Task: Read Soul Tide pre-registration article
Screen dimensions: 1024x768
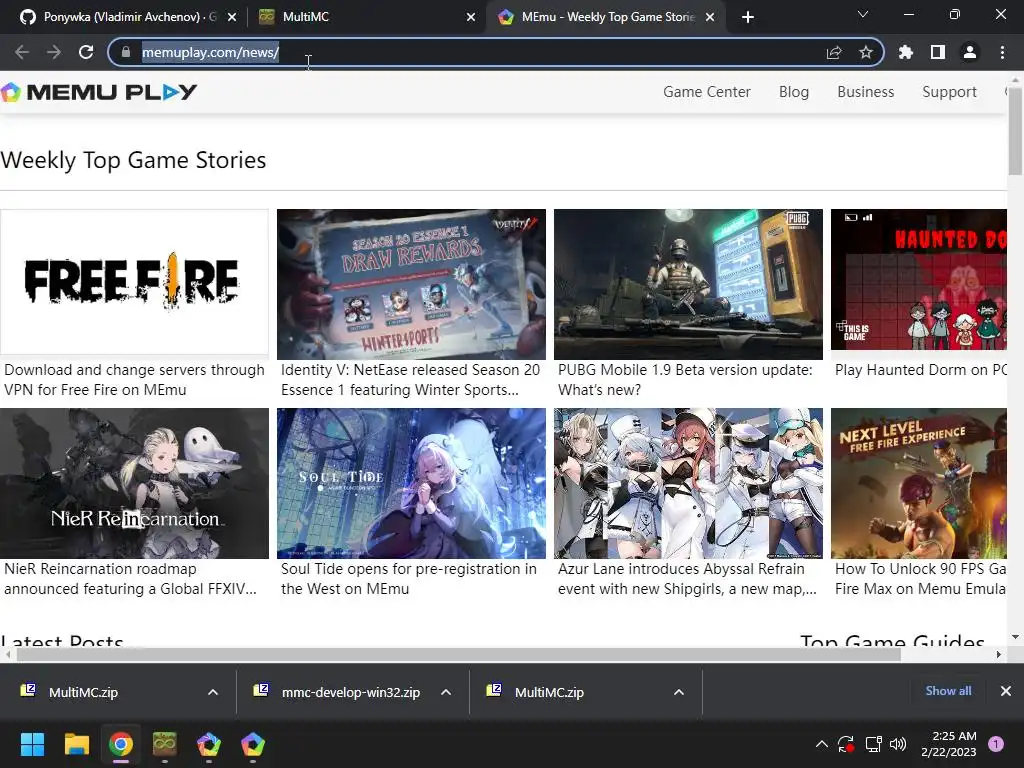Action: point(409,579)
